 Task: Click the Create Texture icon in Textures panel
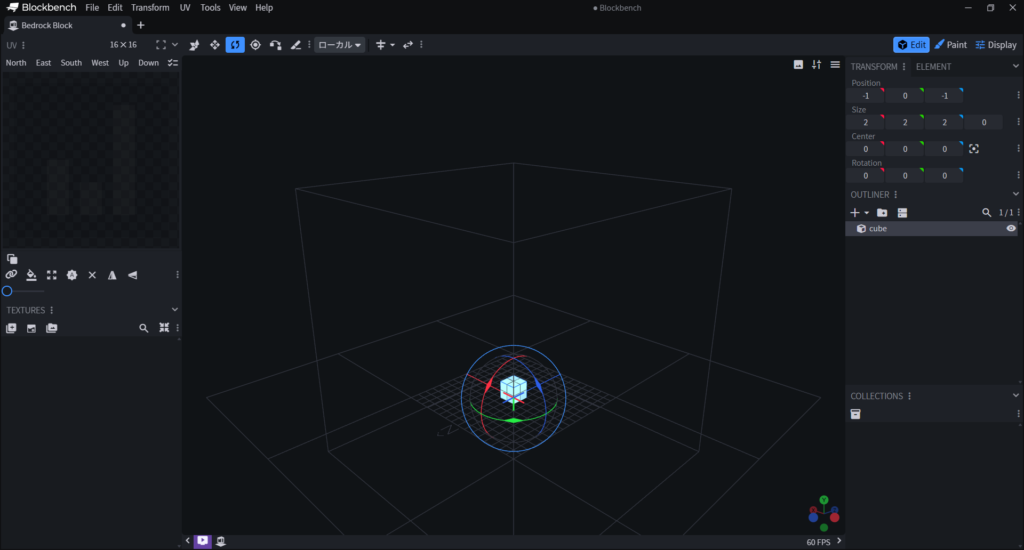click(x=31, y=328)
